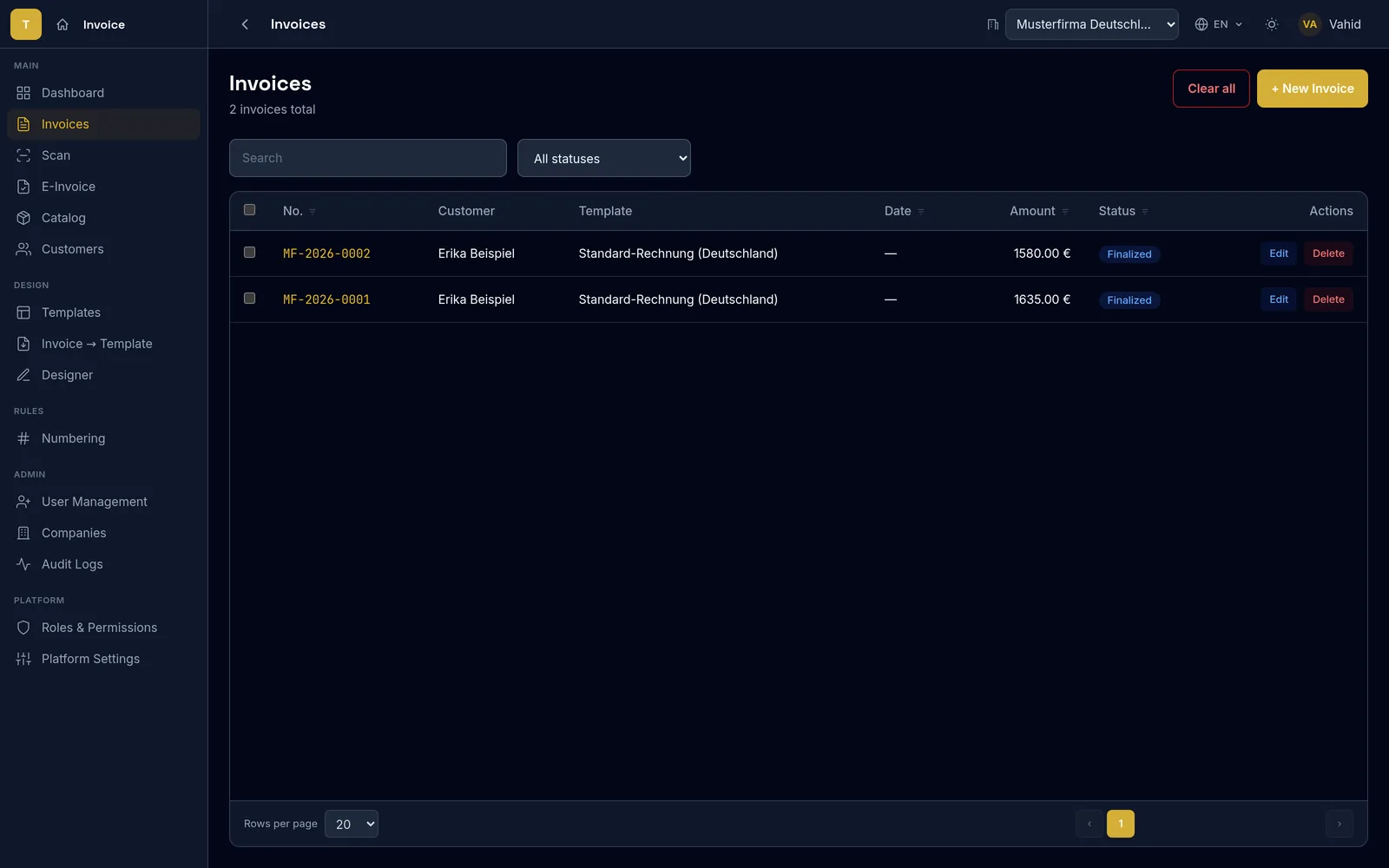Sort by No. column sort icon
Screen dimensions: 1389x868
[313, 212]
